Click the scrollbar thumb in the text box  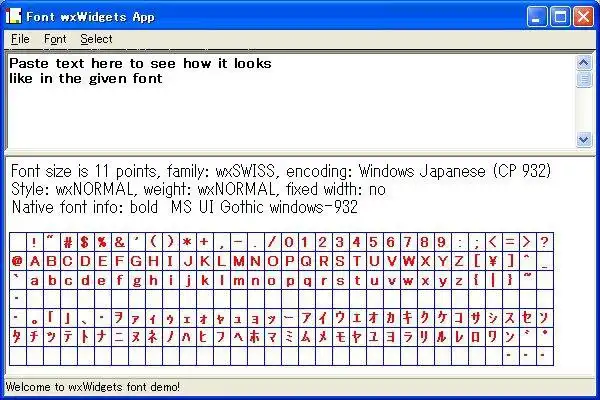pyautogui.click(x=584, y=80)
